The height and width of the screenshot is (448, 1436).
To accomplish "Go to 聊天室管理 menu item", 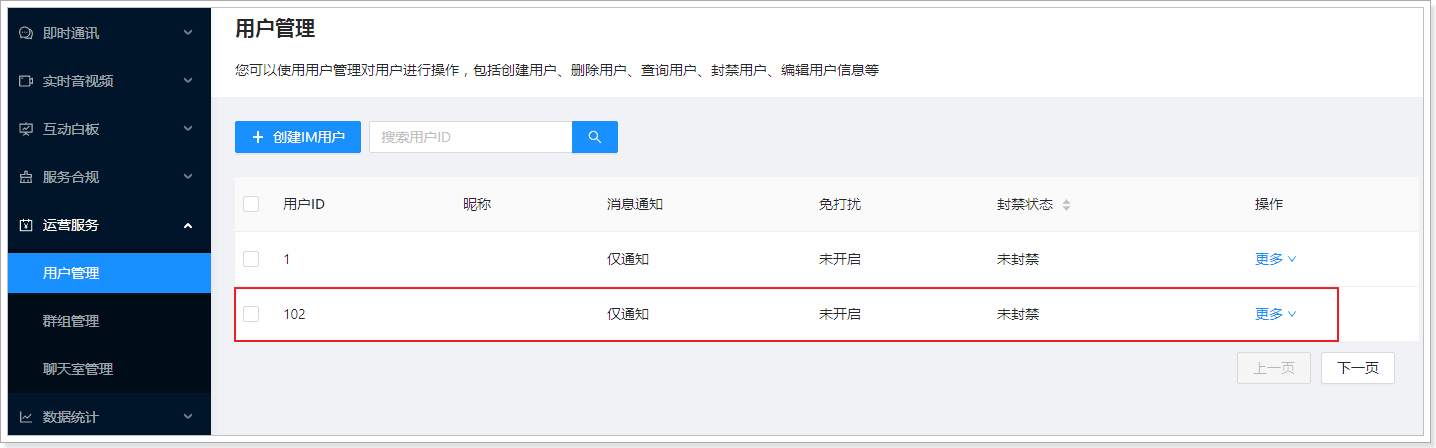I will click(78, 369).
